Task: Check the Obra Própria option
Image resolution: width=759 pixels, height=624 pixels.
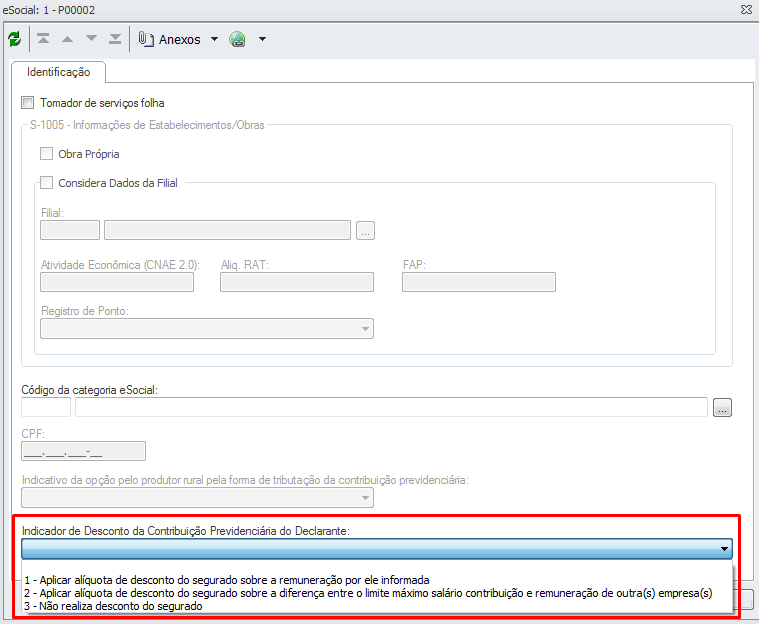Action: click(x=46, y=154)
